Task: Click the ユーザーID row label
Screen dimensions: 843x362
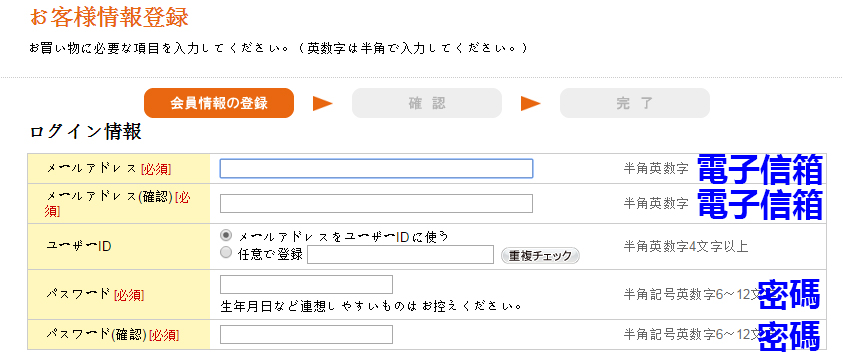Action: [x=78, y=246]
